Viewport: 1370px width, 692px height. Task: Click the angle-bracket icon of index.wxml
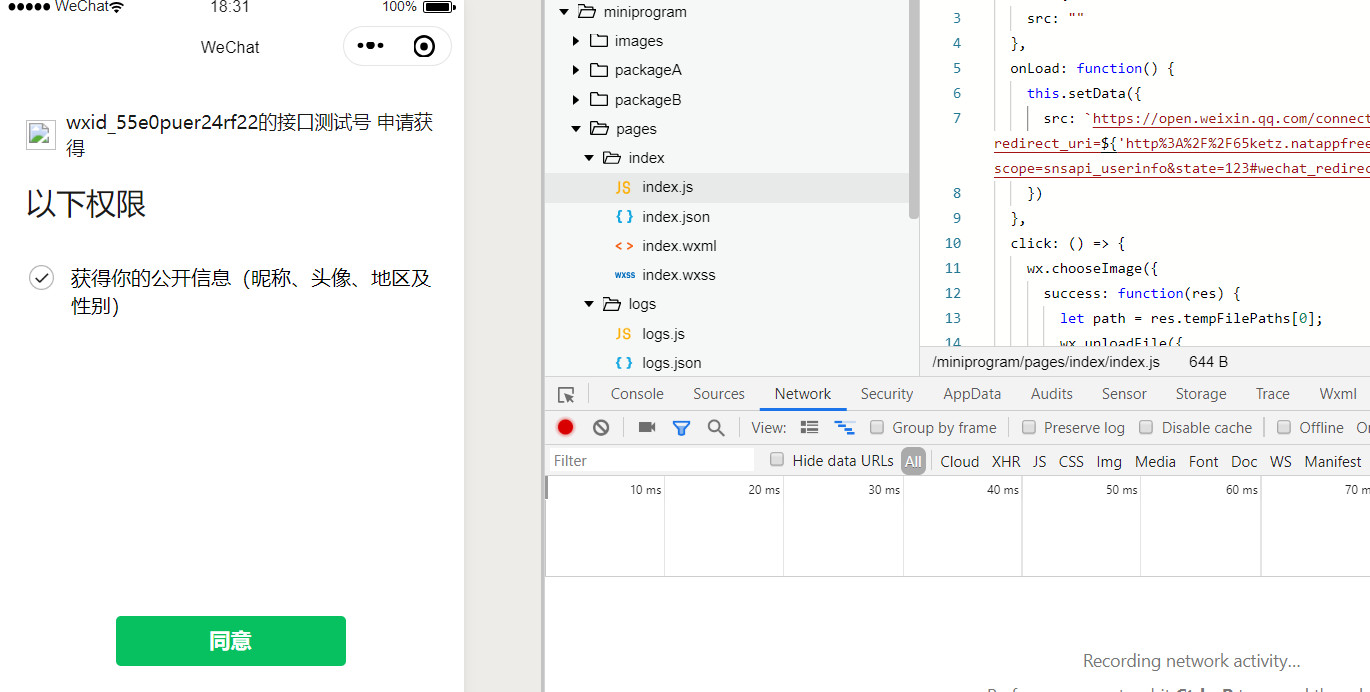[x=624, y=246]
